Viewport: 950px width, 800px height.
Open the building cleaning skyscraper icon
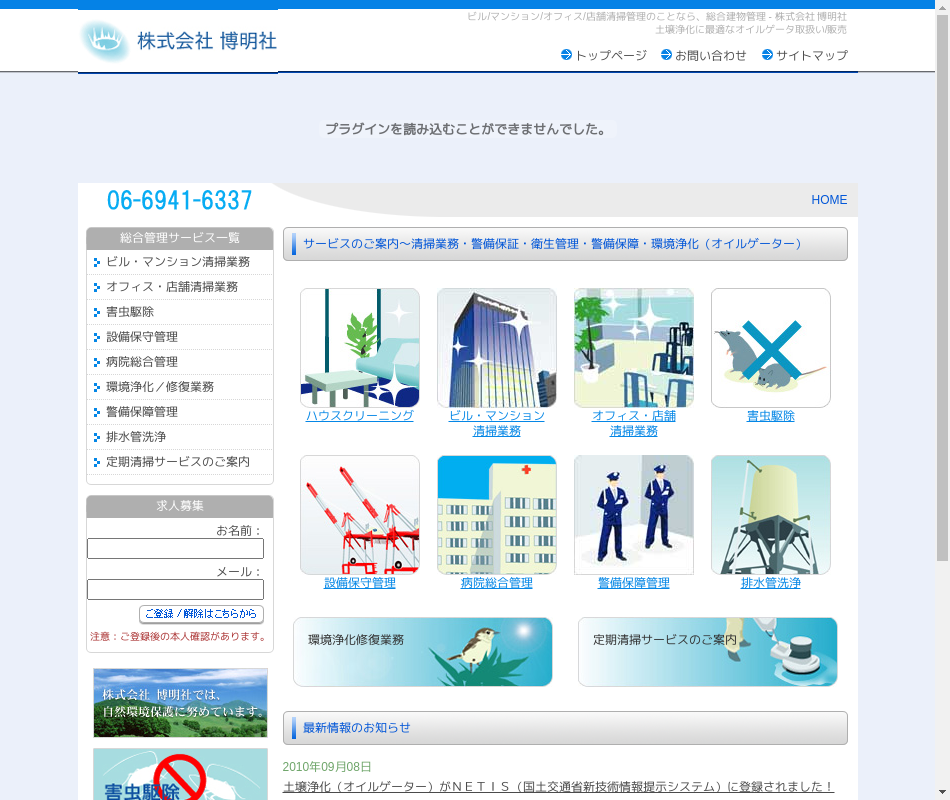point(497,348)
